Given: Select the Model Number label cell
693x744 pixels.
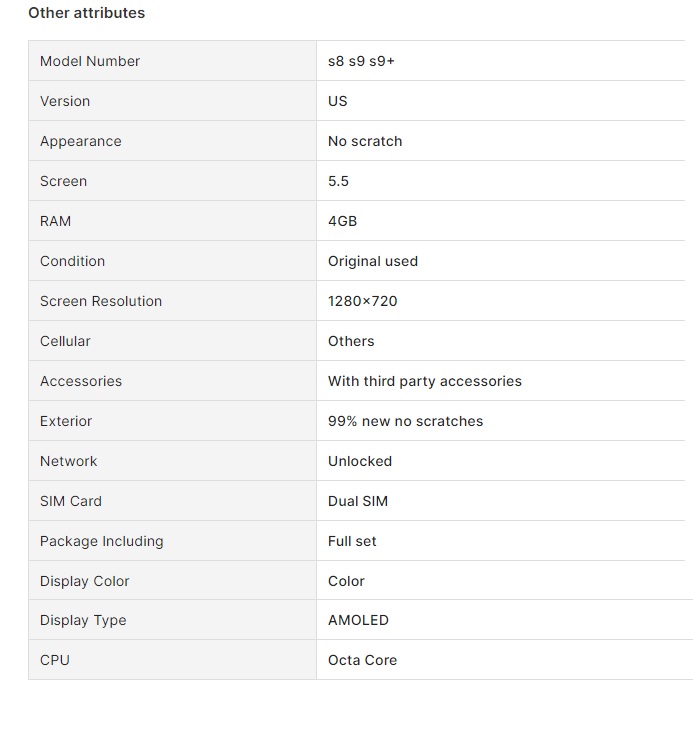Looking at the screenshot, I should pos(172,61).
